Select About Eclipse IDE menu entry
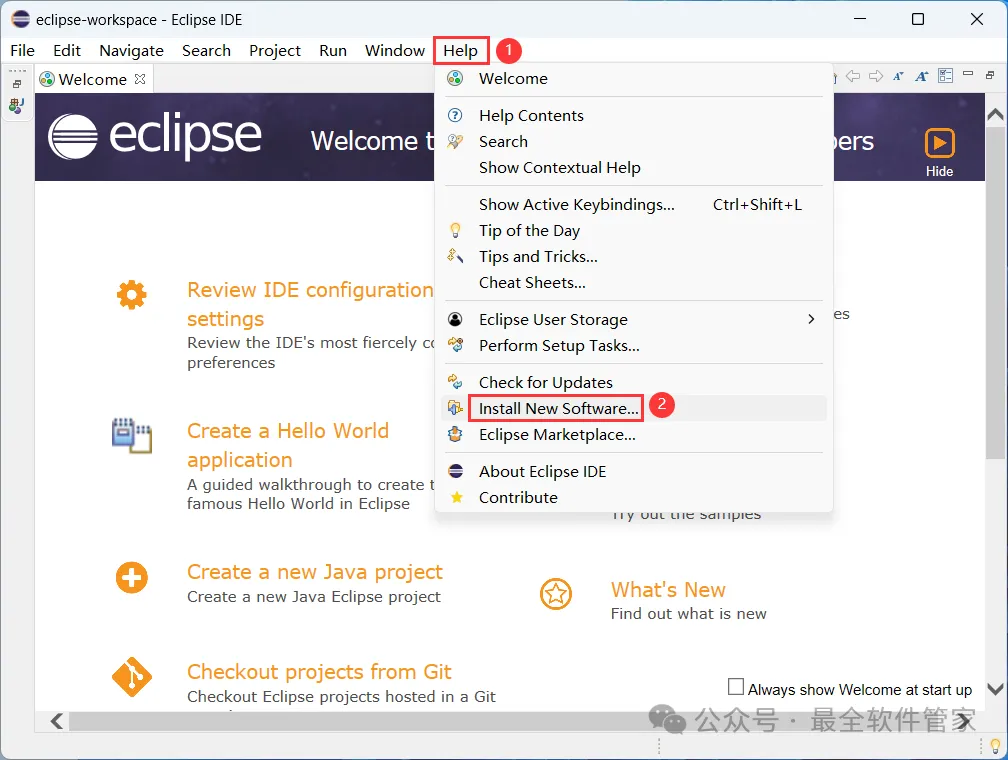Viewport: 1008px width, 760px height. click(x=633, y=471)
